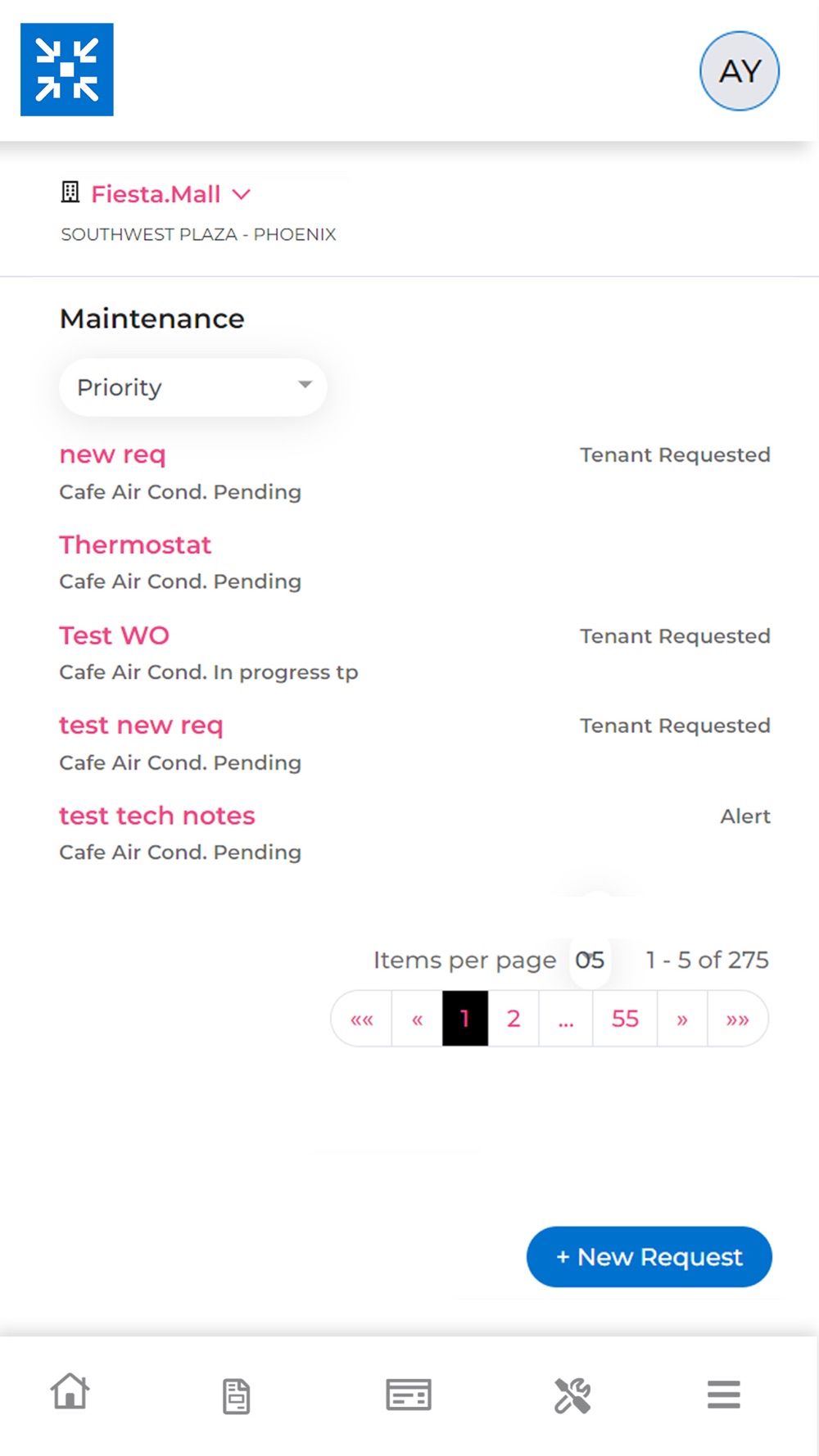Open the Thermostat request
Screen dimensions: 819x1456
coord(135,545)
